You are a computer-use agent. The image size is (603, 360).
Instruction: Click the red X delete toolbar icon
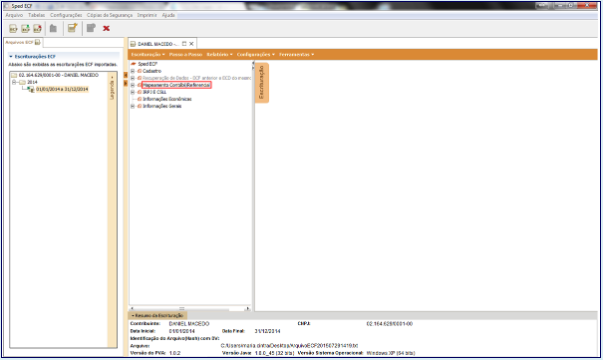coord(106,28)
